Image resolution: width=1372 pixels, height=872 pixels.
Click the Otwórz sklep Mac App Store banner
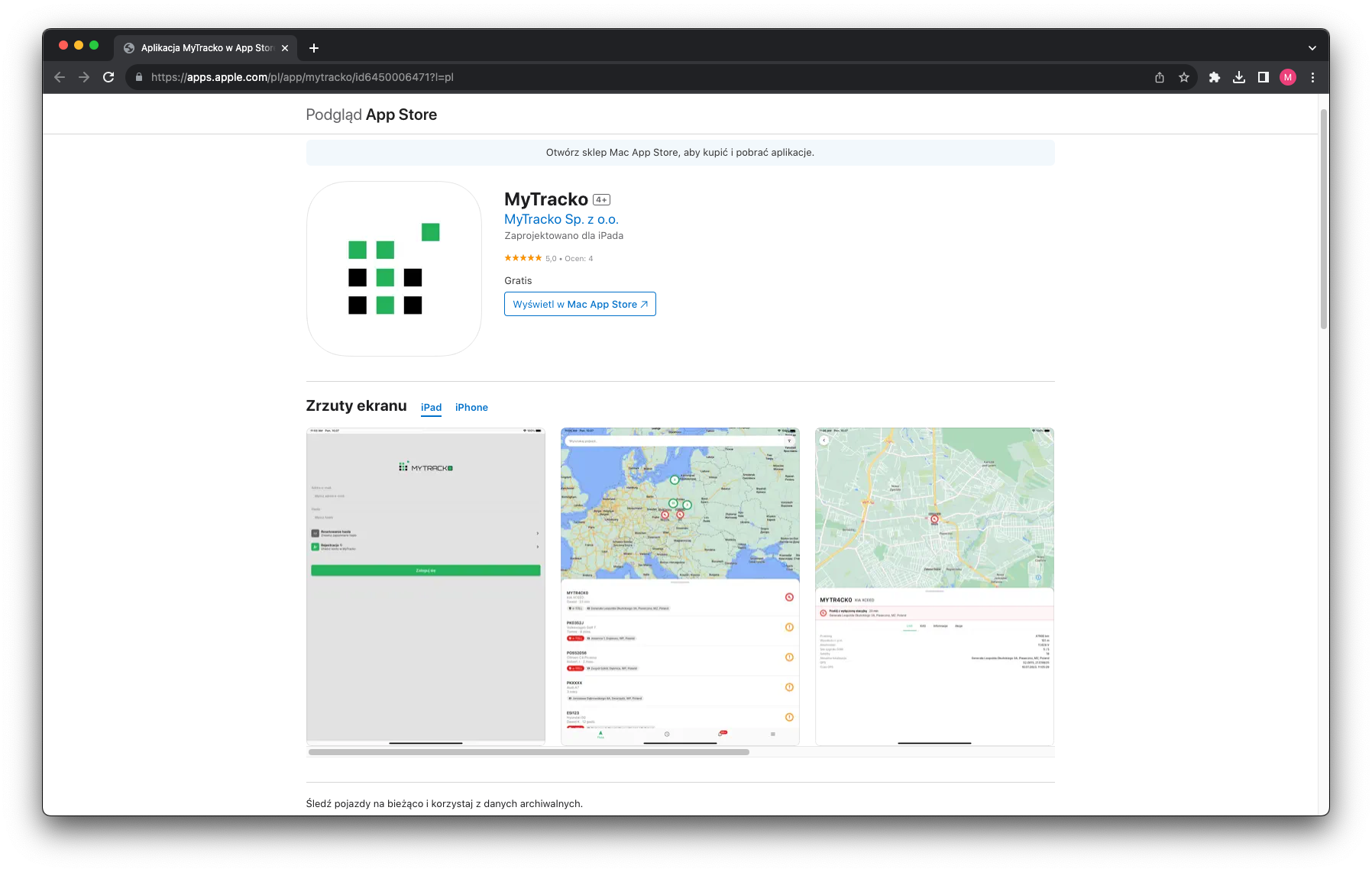pos(680,153)
